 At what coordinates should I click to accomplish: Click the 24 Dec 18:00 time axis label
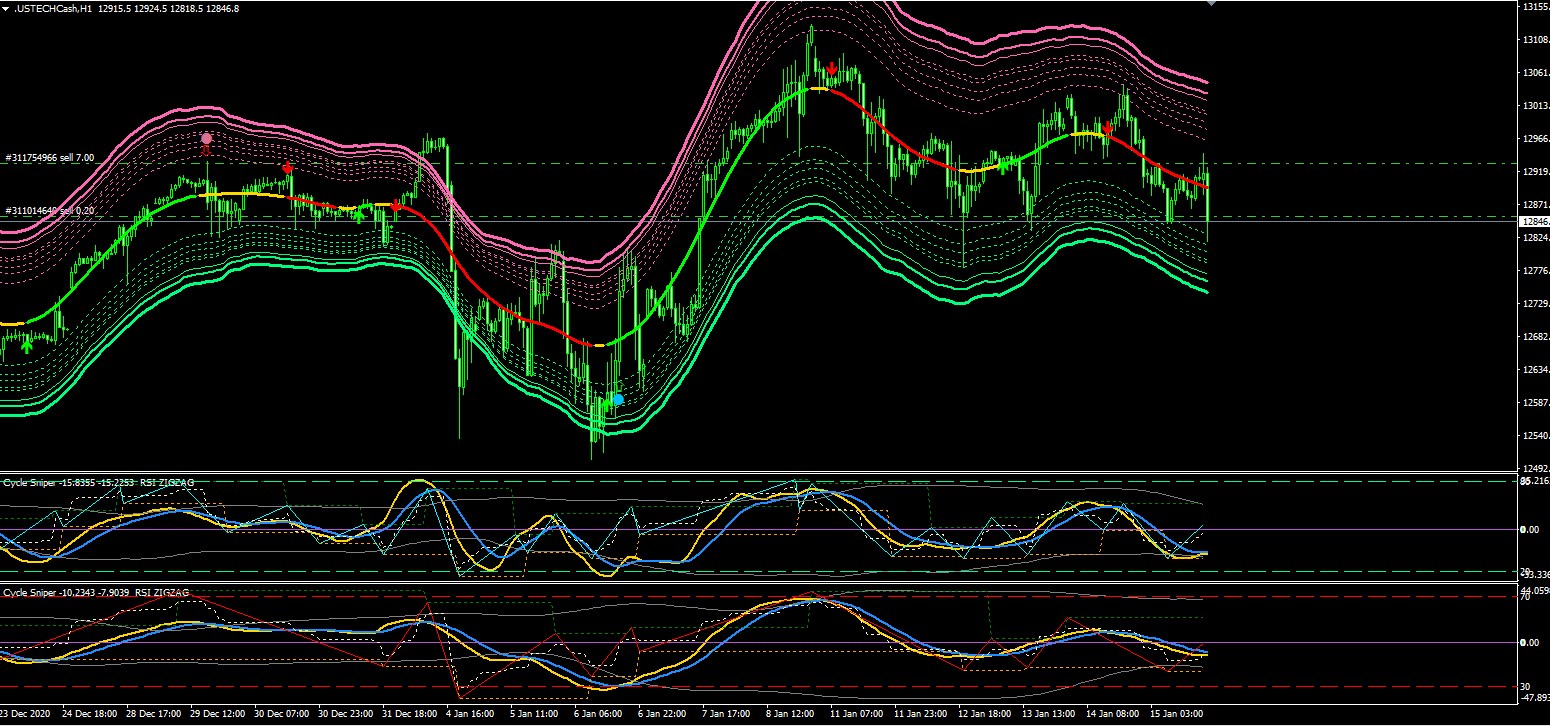pos(90,715)
